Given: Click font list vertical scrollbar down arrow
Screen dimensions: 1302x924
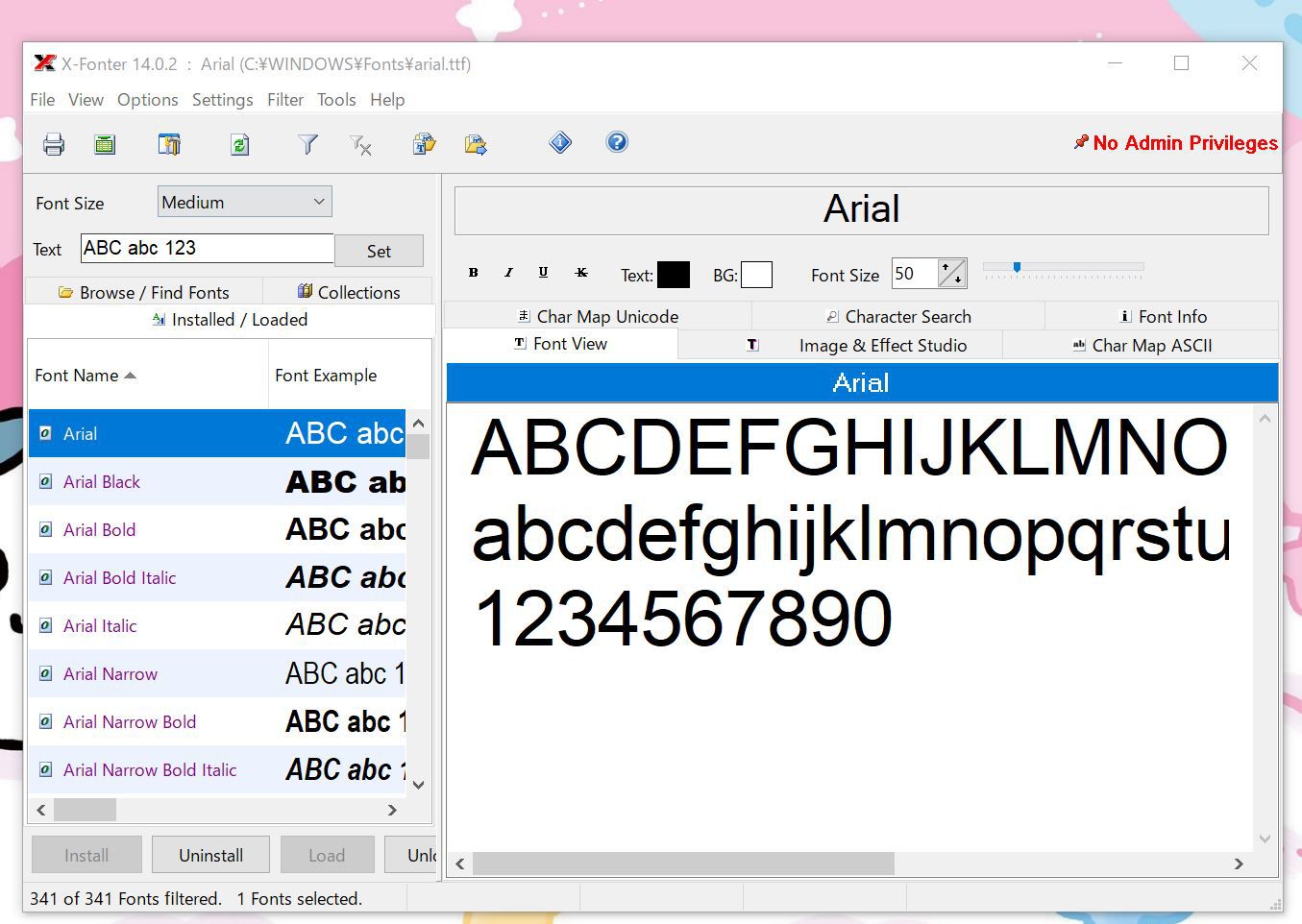Looking at the screenshot, I should pos(418,784).
